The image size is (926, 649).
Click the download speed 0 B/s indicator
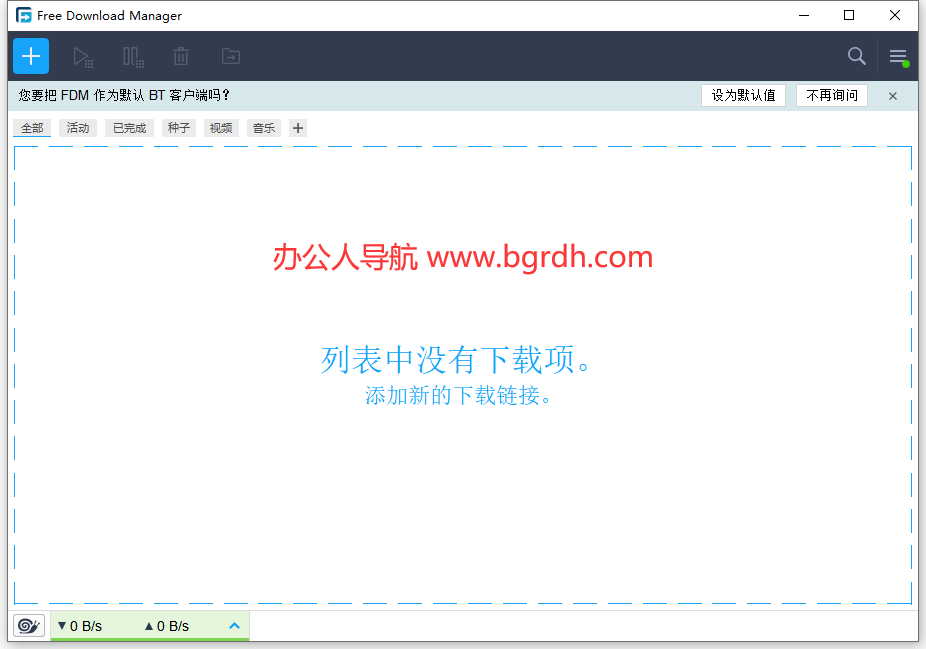[x=80, y=626]
